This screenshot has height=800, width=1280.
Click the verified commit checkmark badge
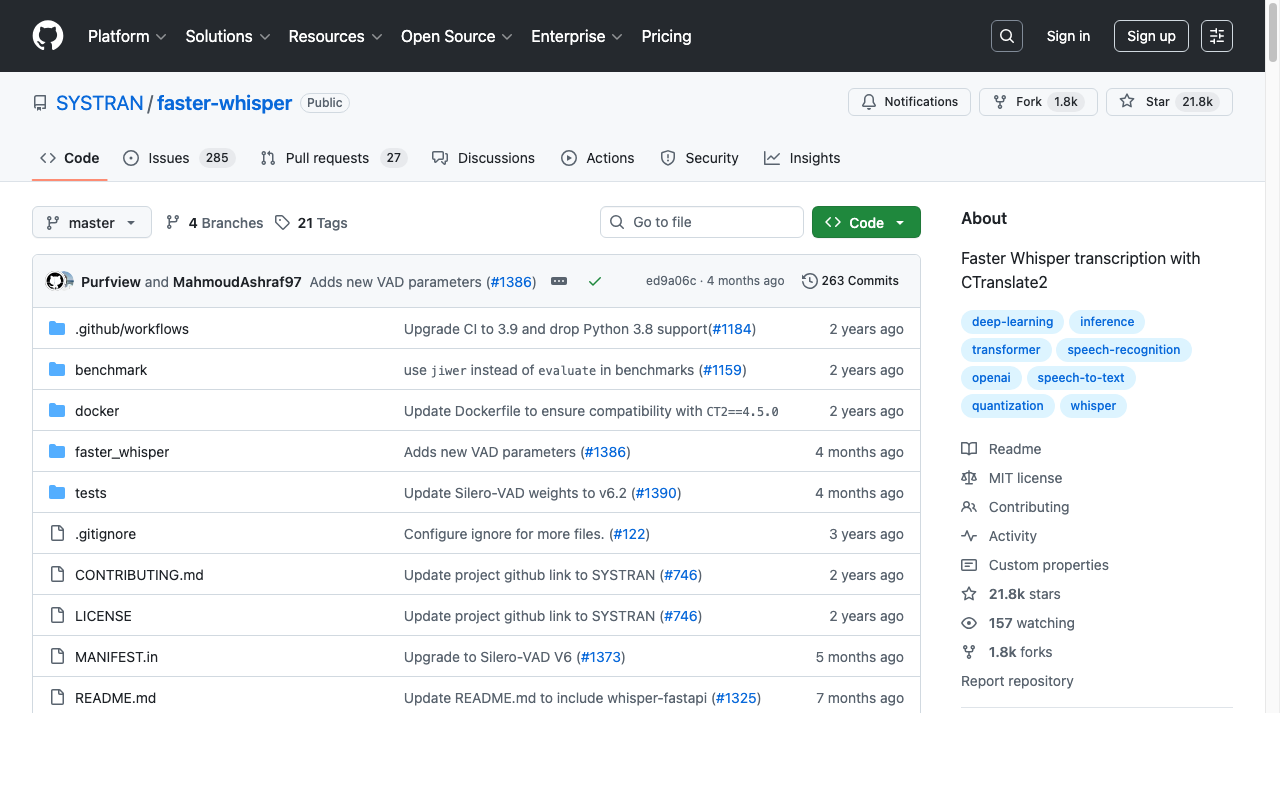(595, 281)
